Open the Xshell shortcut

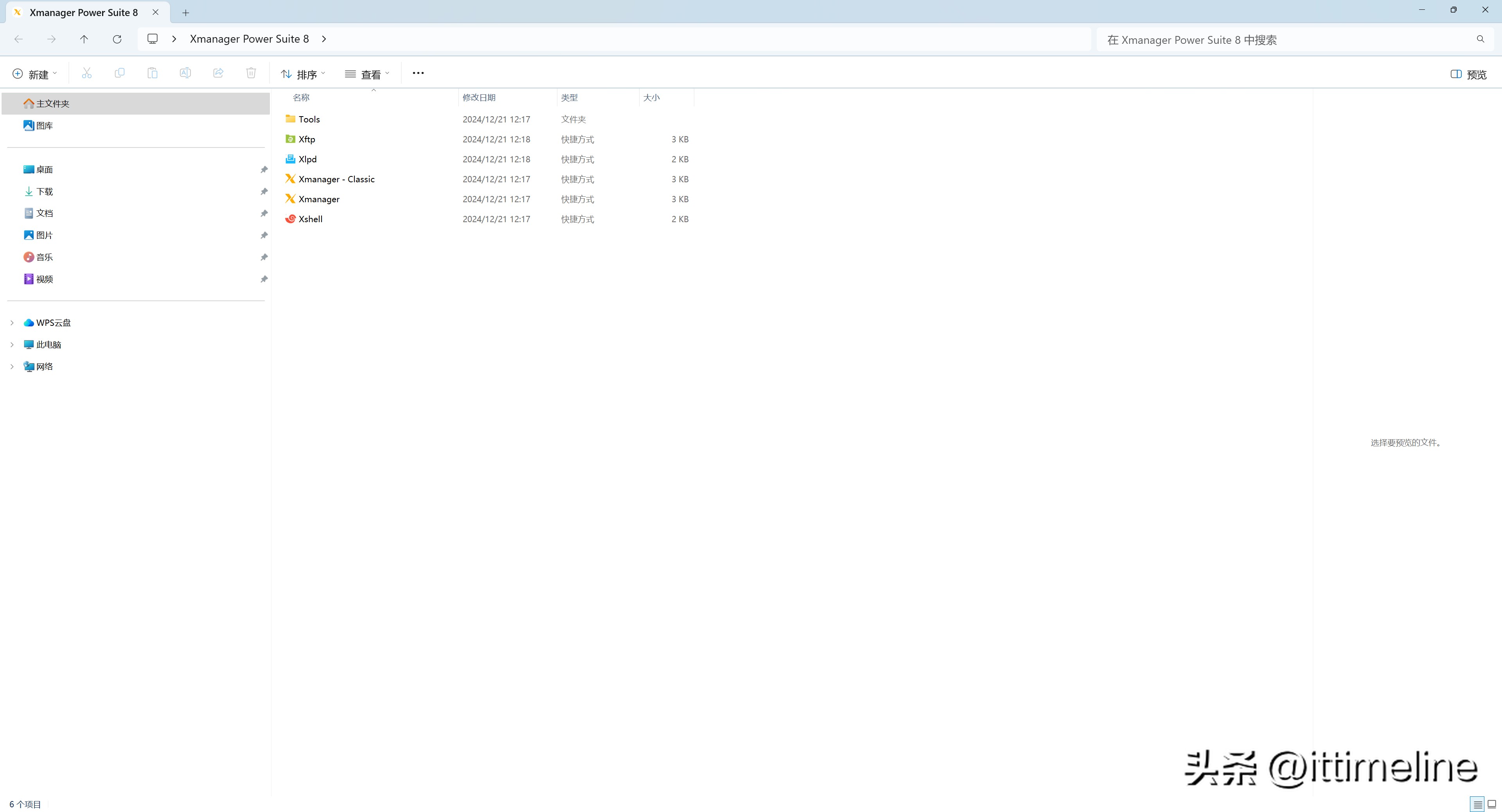pyautogui.click(x=310, y=219)
